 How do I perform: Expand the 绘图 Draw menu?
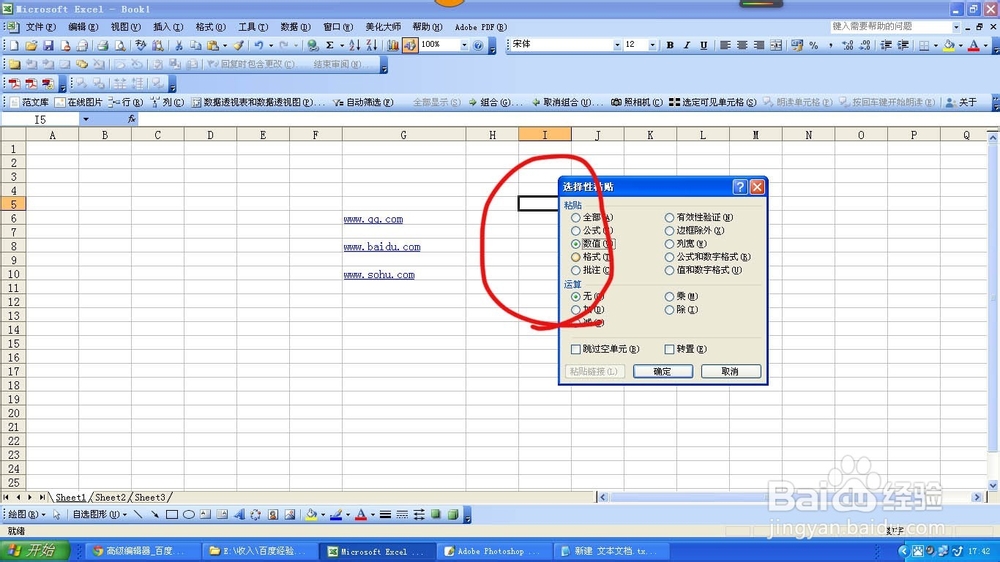pyautogui.click(x=26, y=515)
